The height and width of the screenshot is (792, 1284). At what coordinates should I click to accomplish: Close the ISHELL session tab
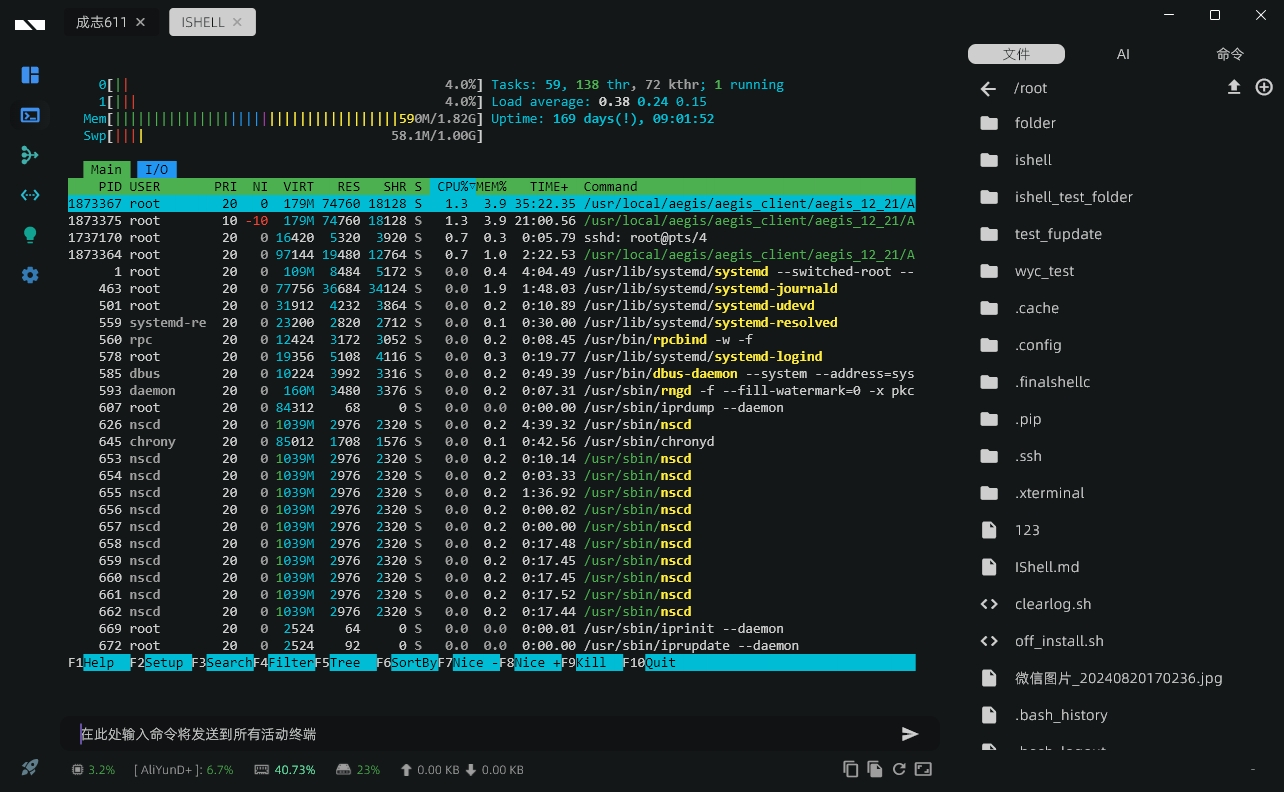click(x=237, y=22)
